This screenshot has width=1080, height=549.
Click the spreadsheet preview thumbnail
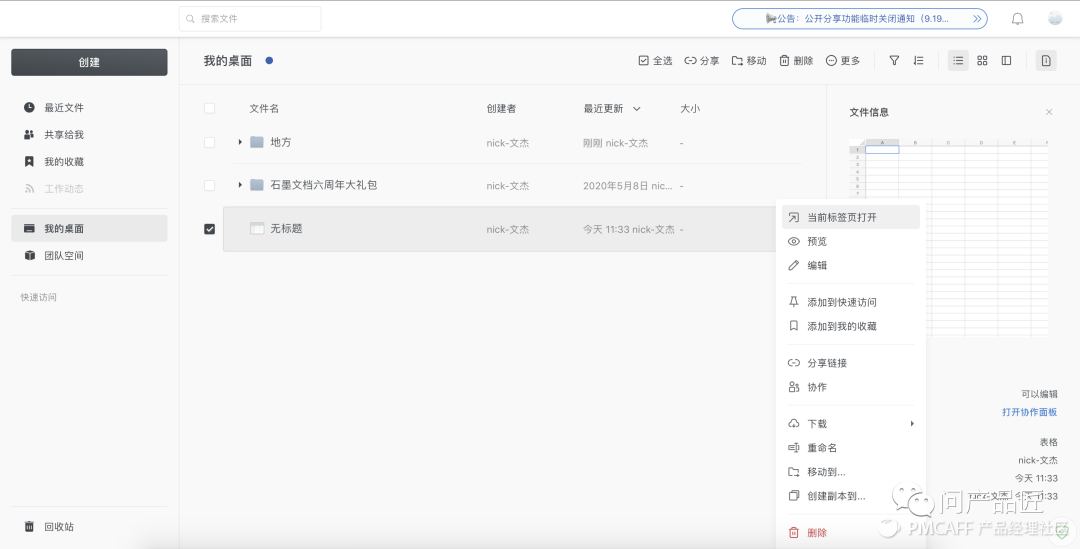(x=948, y=238)
